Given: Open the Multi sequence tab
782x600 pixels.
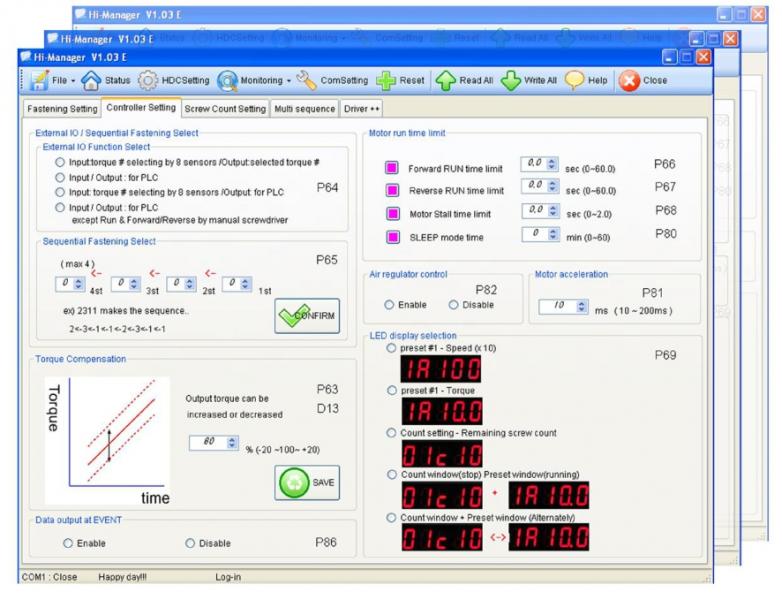Looking at the screenshot, I should pyautogui.click(x=304, y=108).
